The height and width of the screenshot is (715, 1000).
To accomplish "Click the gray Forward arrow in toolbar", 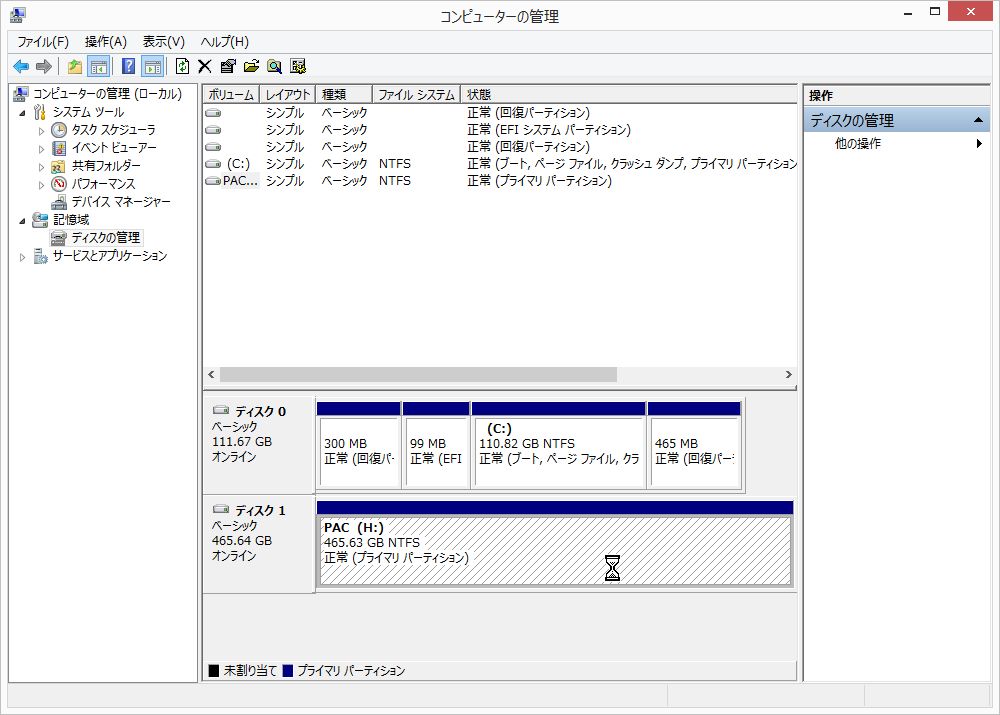I will [x=43, y=66].
